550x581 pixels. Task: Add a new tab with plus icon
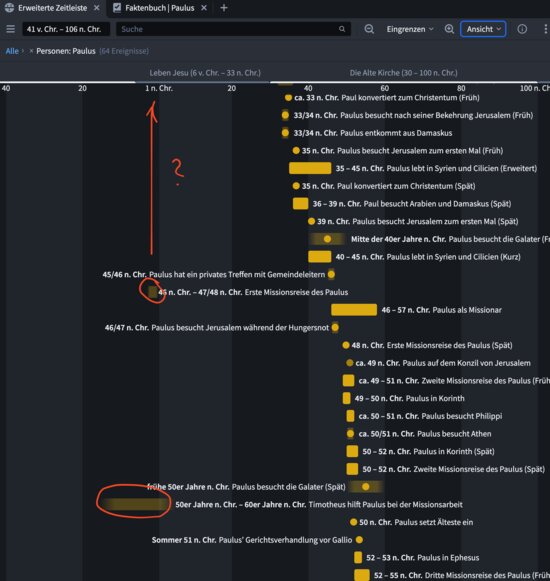pyautogui.click(x=223, y=8)
